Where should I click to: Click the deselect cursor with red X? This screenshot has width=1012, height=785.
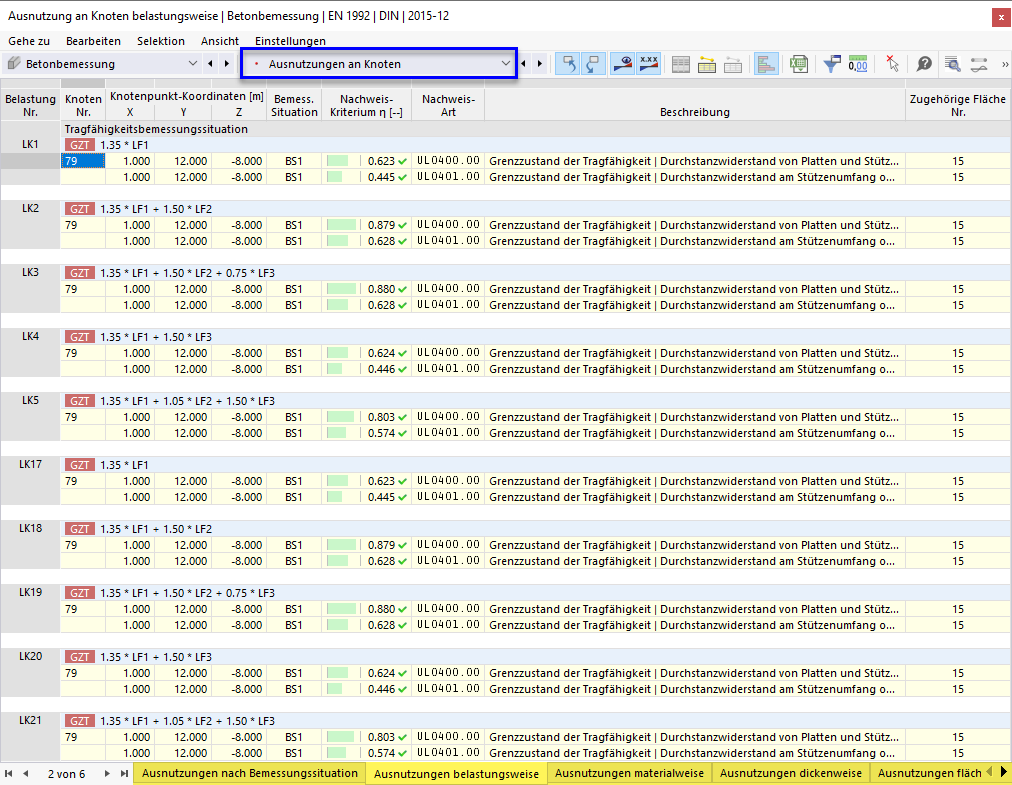coord(892,64)
